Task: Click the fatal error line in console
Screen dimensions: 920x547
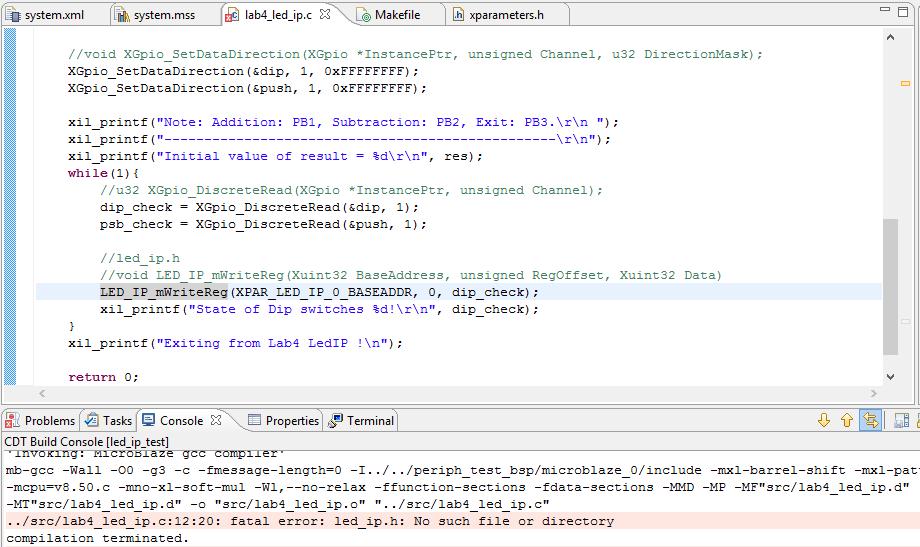Action: tap(310, 521)
